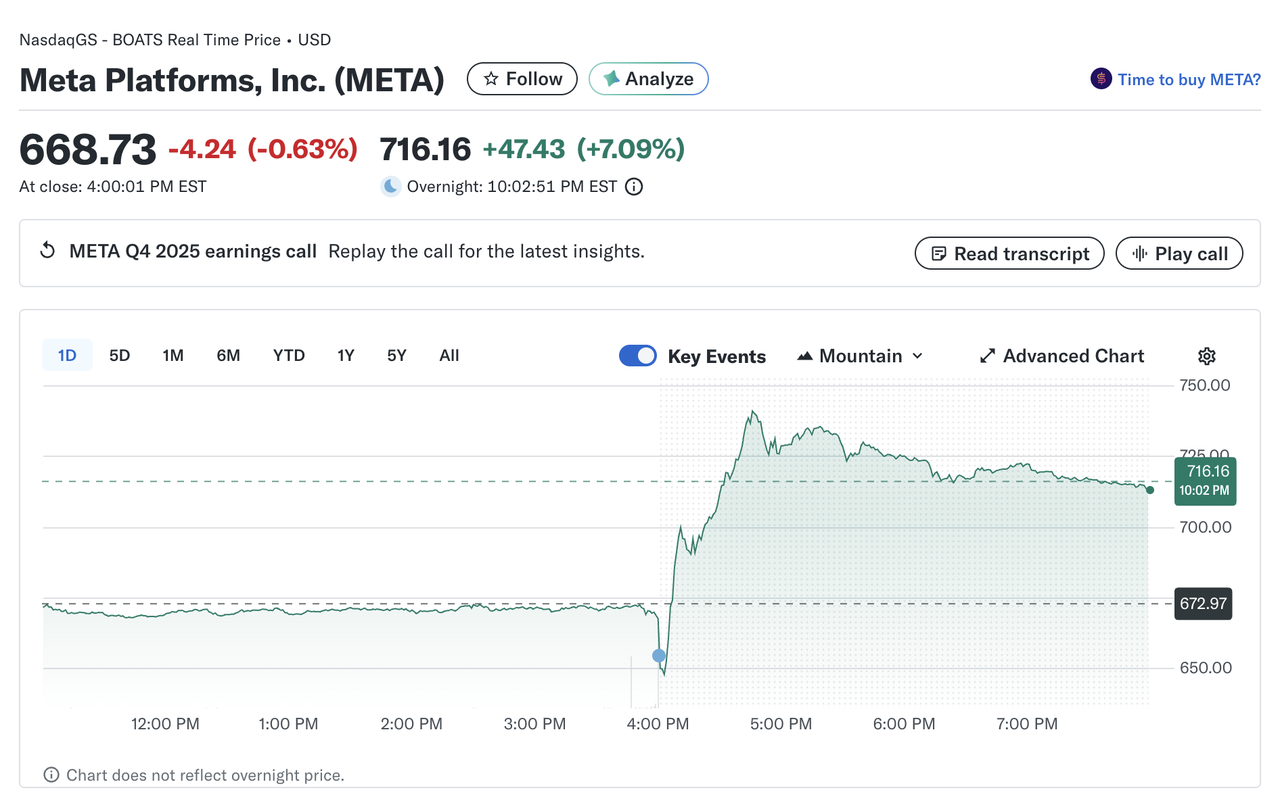Click the Advanced Chart expand arrow
The height and width of the screenshot is (803, 1280).
[x=986, y=355]
